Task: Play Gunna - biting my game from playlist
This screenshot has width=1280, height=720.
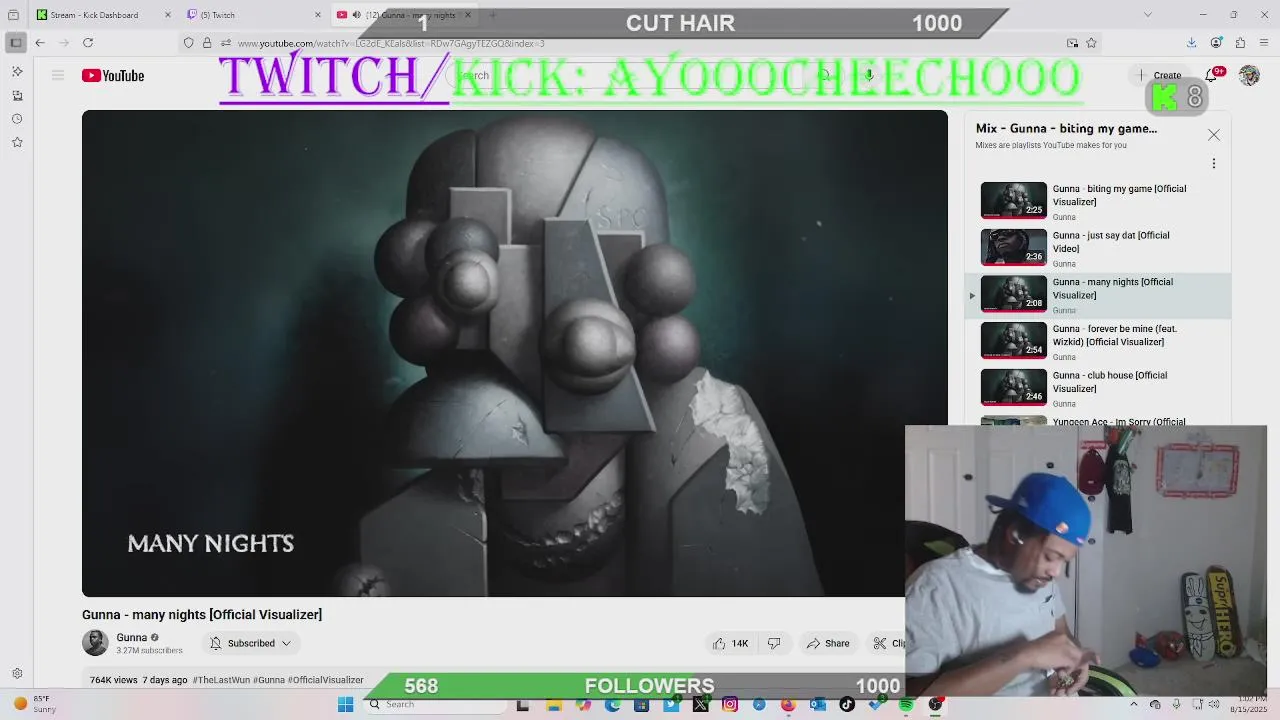Action: pos(1098,200)
